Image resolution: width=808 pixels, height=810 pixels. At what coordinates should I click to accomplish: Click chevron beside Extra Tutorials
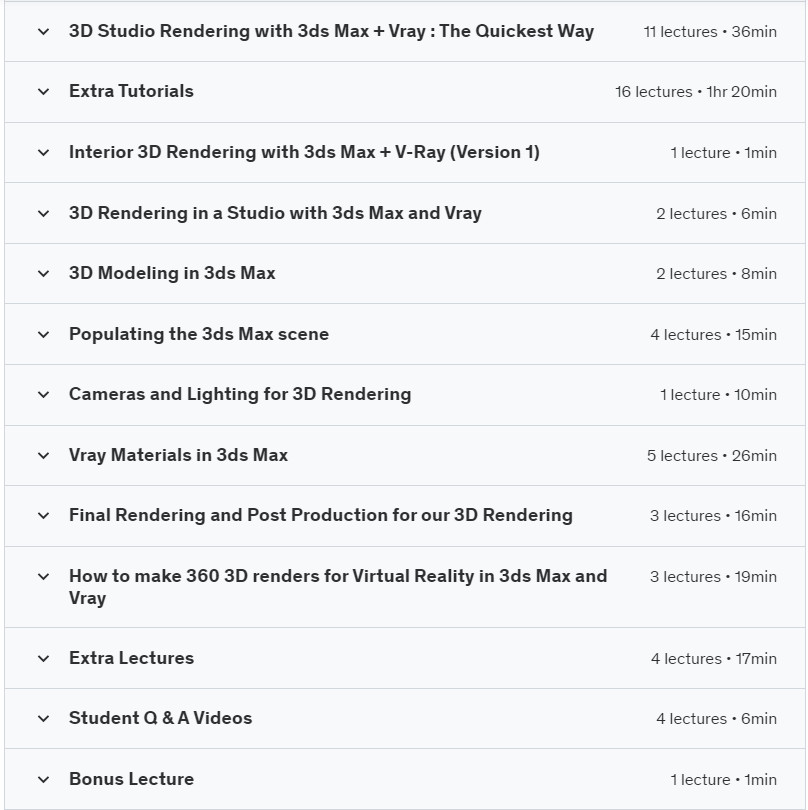point(44,92)
